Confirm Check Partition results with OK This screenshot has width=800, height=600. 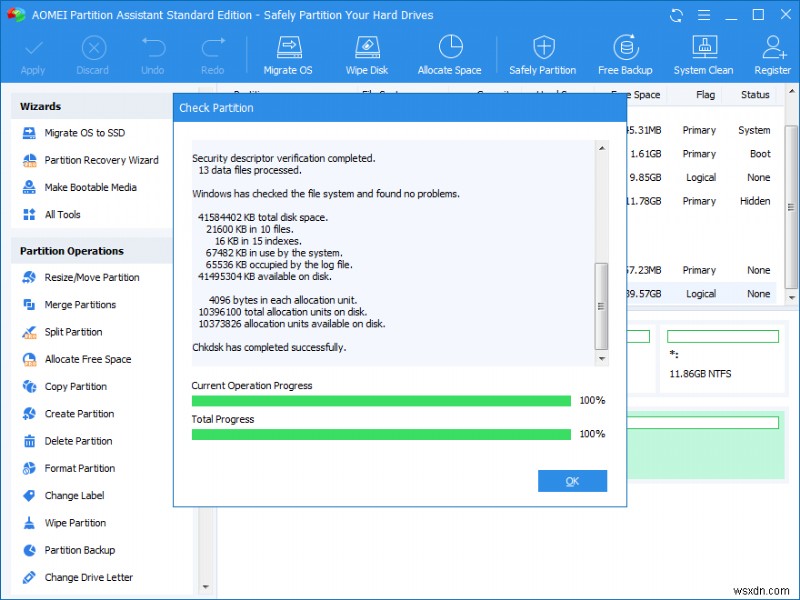572,481
